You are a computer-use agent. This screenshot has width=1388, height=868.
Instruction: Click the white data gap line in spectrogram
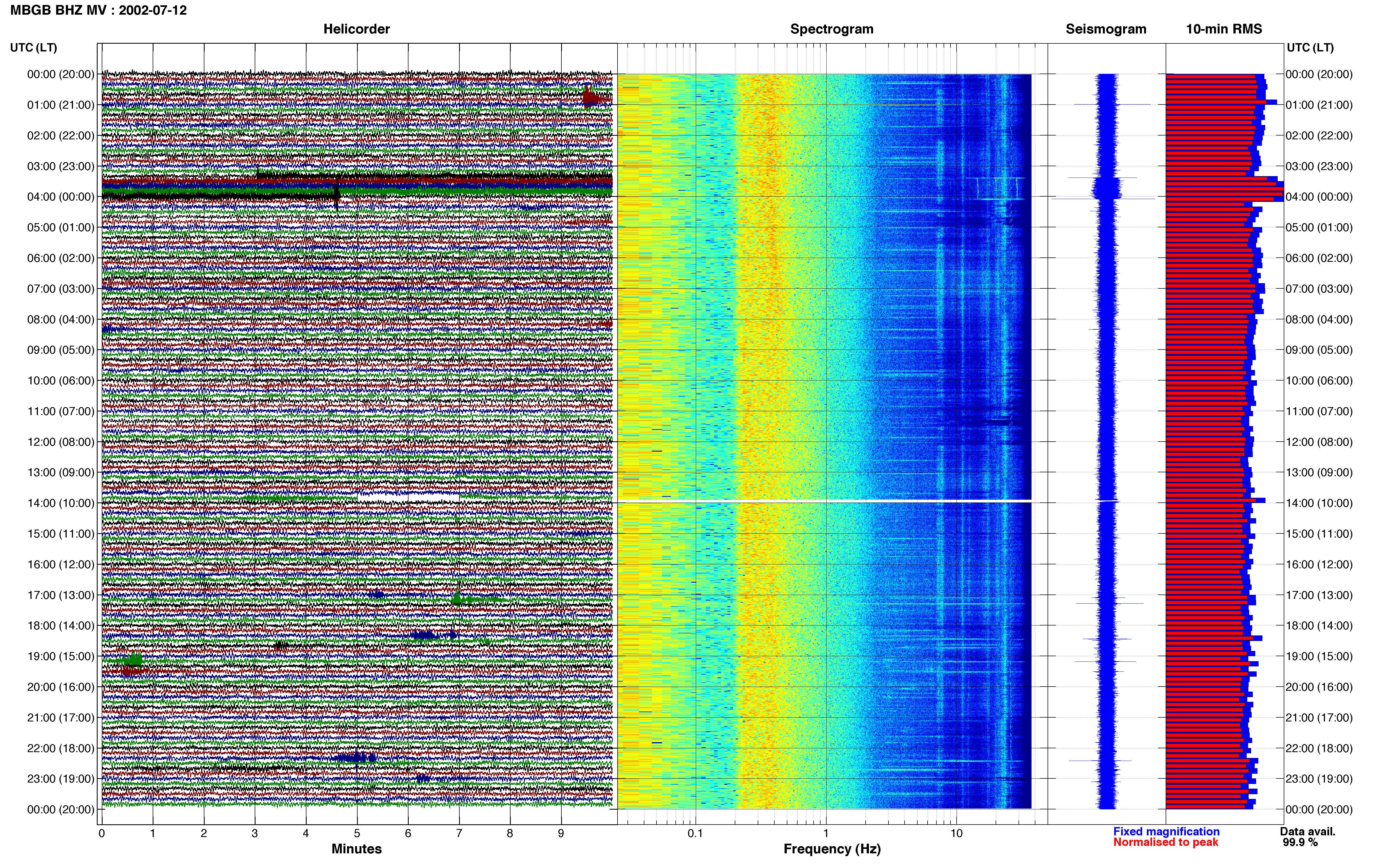tap(824, 501)
